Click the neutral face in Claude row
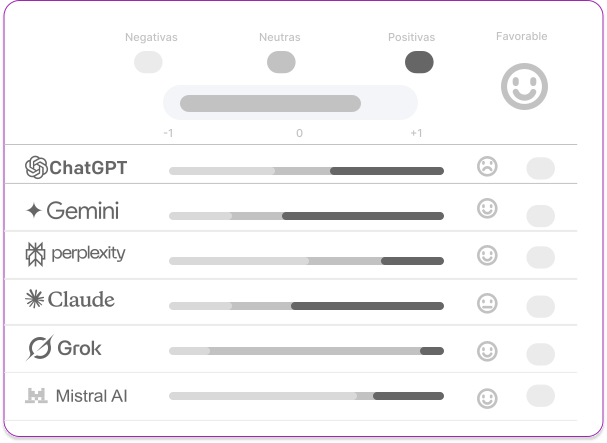This screenshot has width=607, height=443. 487,302
